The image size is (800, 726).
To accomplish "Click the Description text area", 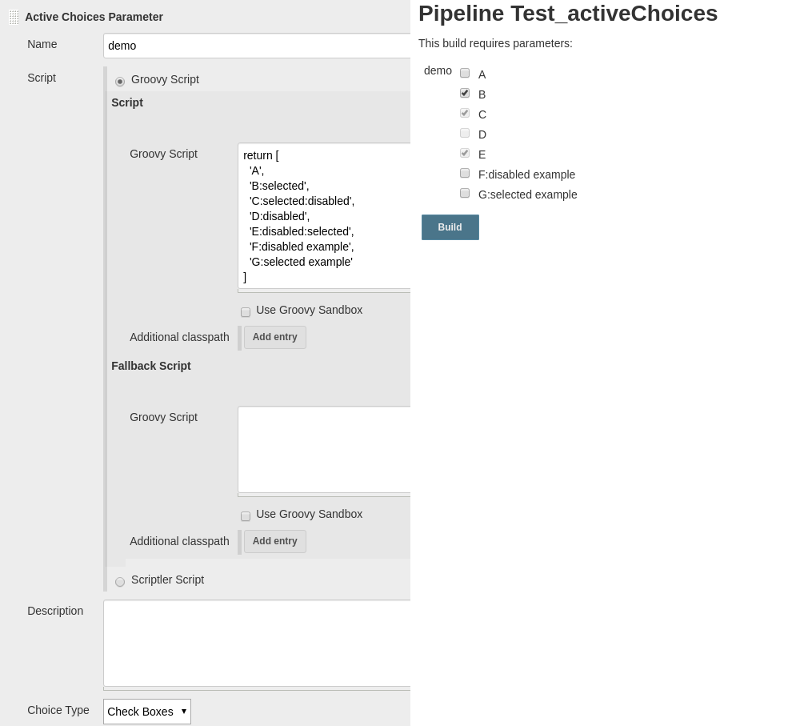I will 257,643.
